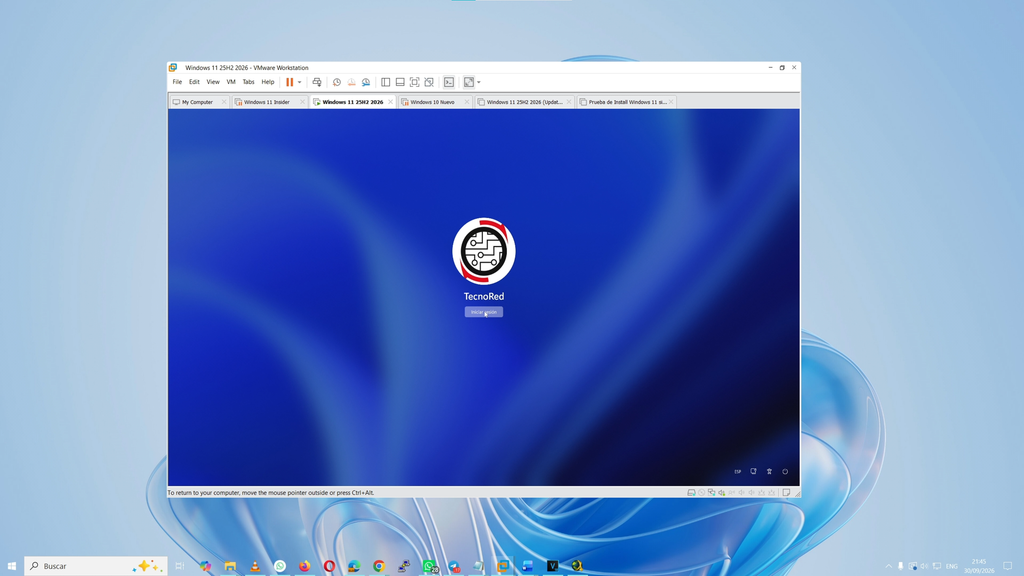
Task: Open Copilot from the taskbar
Action: (206, 566)
